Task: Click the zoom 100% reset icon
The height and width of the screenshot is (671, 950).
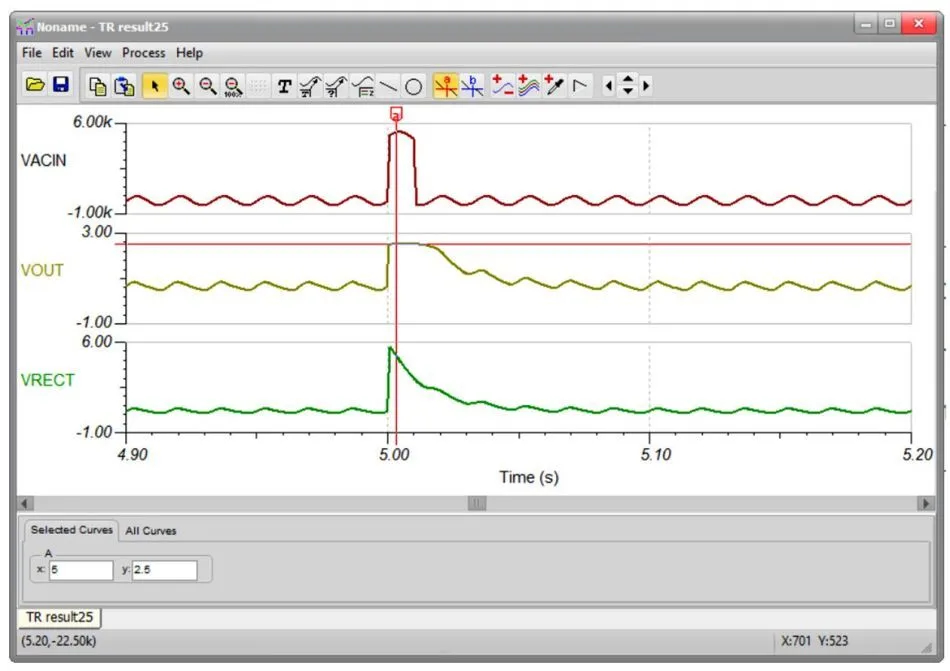Action: (233, 86)
